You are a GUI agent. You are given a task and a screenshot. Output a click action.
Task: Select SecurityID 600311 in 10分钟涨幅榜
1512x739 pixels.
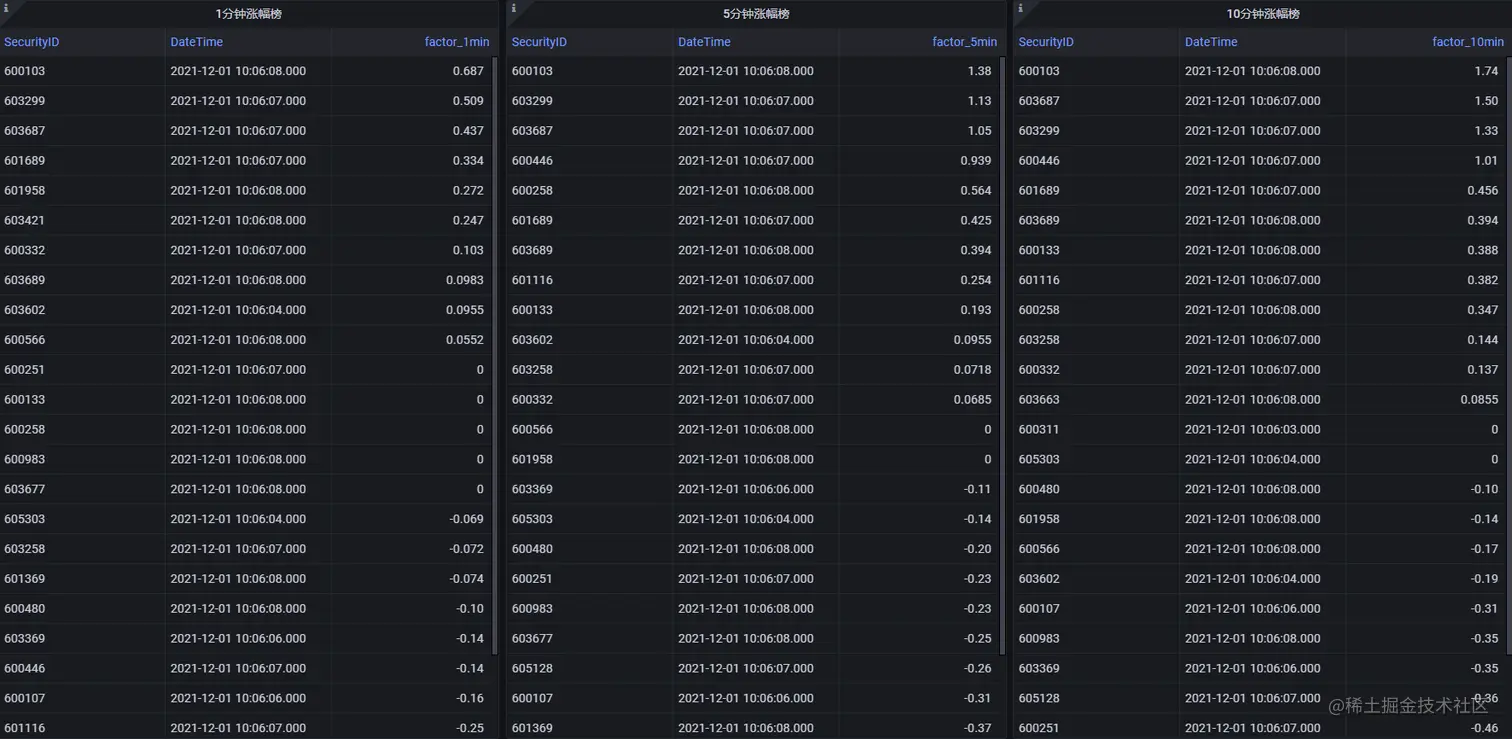(1039, 430)
